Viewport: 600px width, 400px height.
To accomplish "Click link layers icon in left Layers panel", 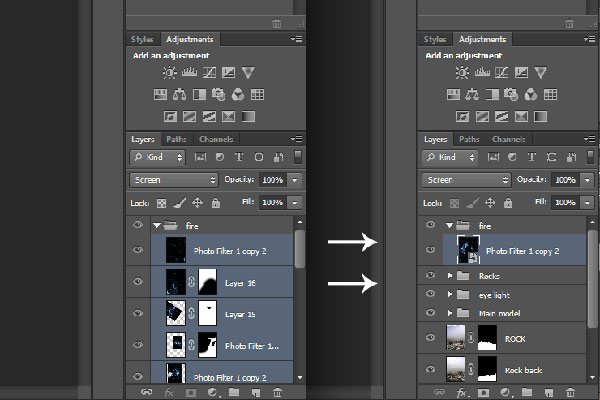I will point(146,392).
